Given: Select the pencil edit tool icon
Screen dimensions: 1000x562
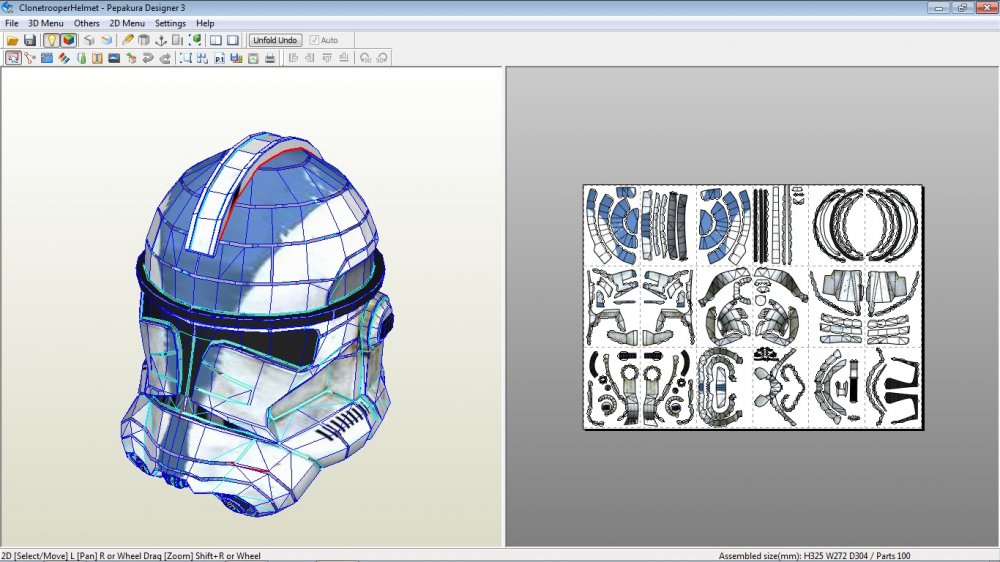Looking at the screenshot, I should [128, 40].
